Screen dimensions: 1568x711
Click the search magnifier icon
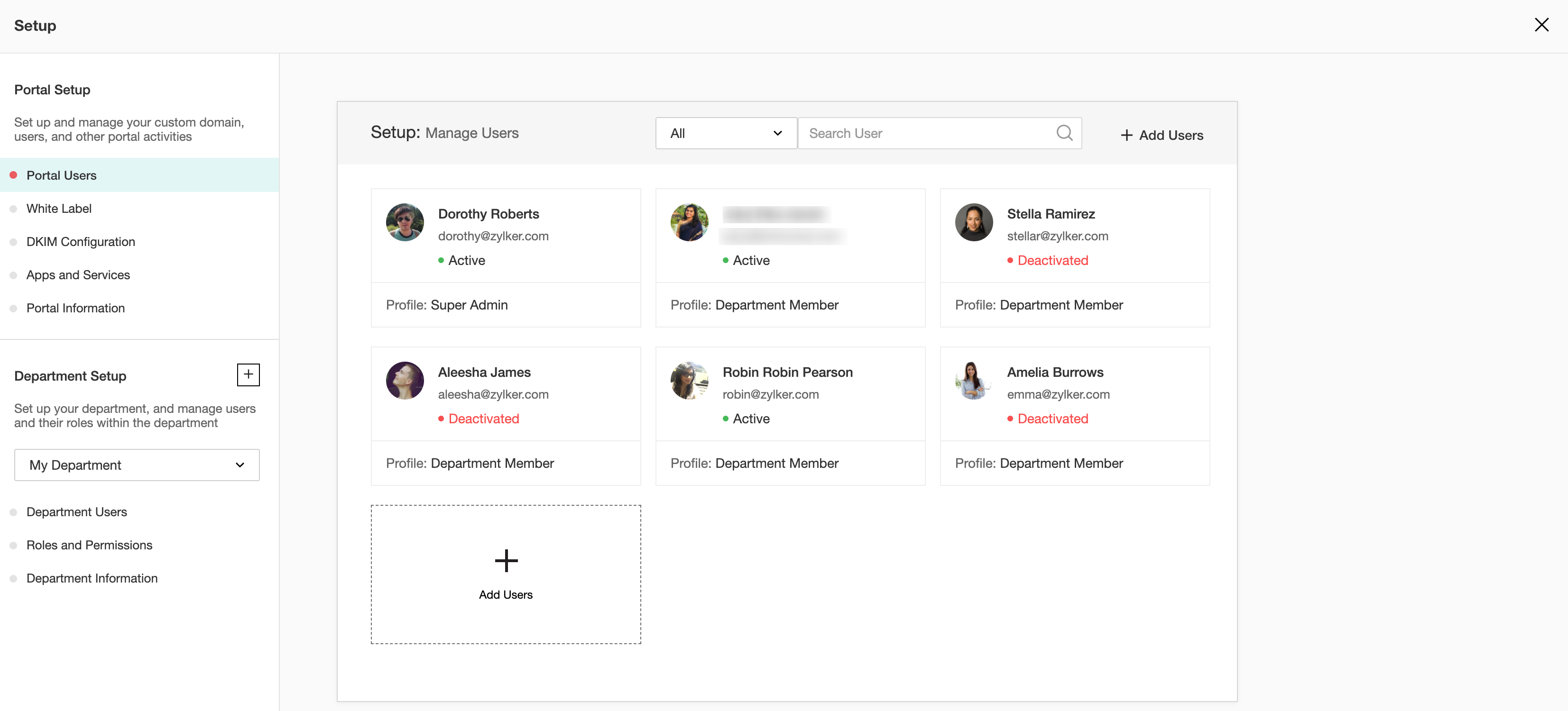click(x=1064, y=133)
